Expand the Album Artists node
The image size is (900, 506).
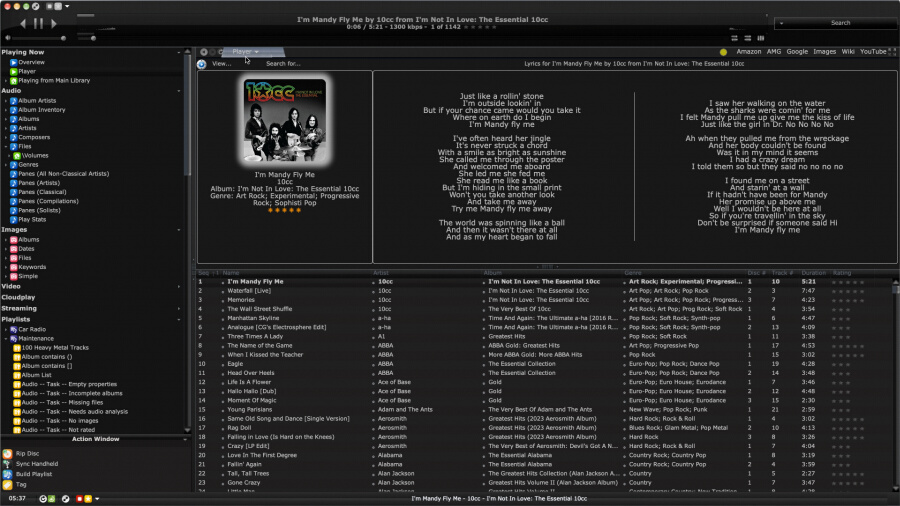coord(6,100)
